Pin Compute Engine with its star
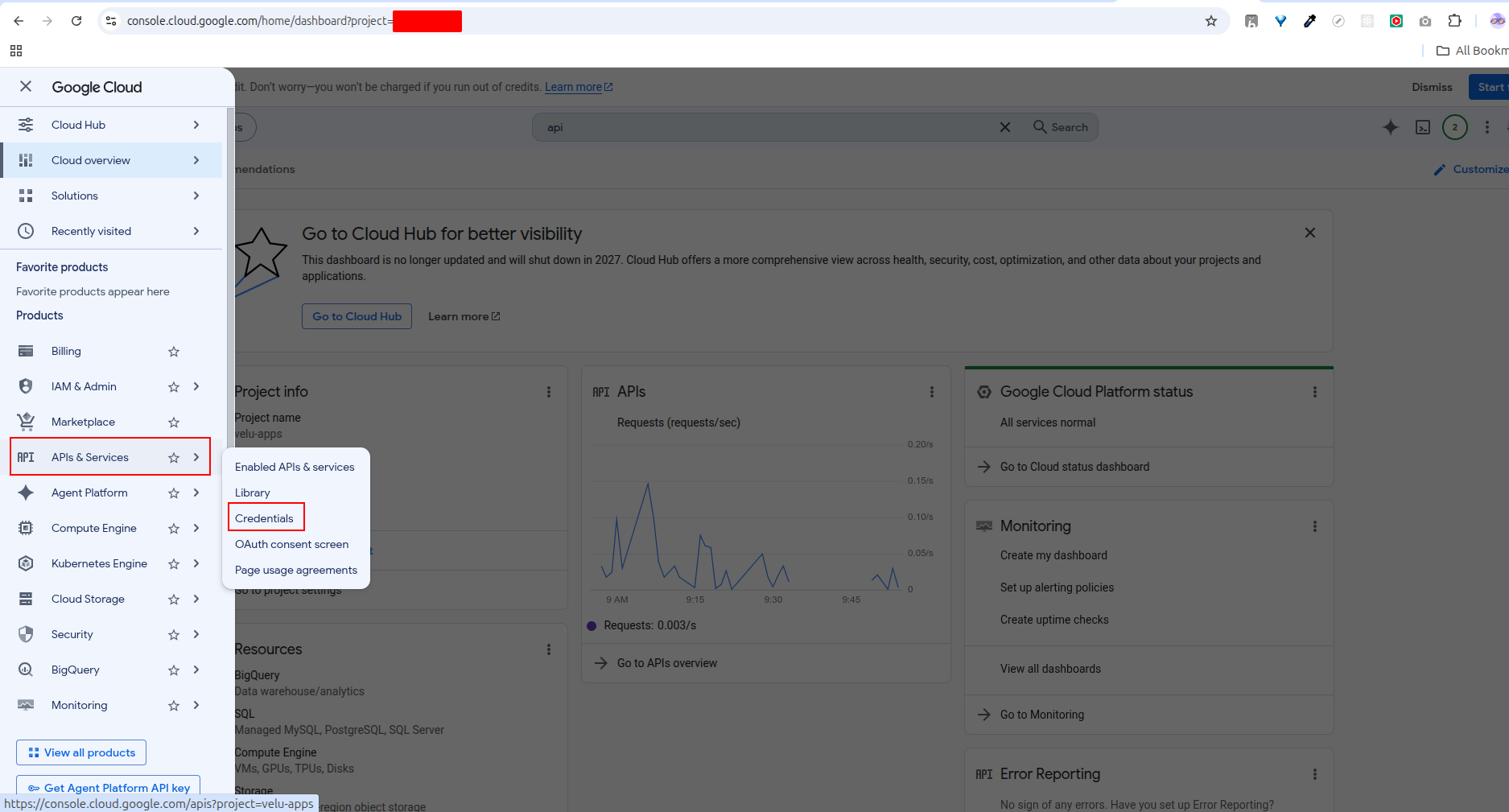The width and height of the screenshot is (1509, 812). point(174,528)
